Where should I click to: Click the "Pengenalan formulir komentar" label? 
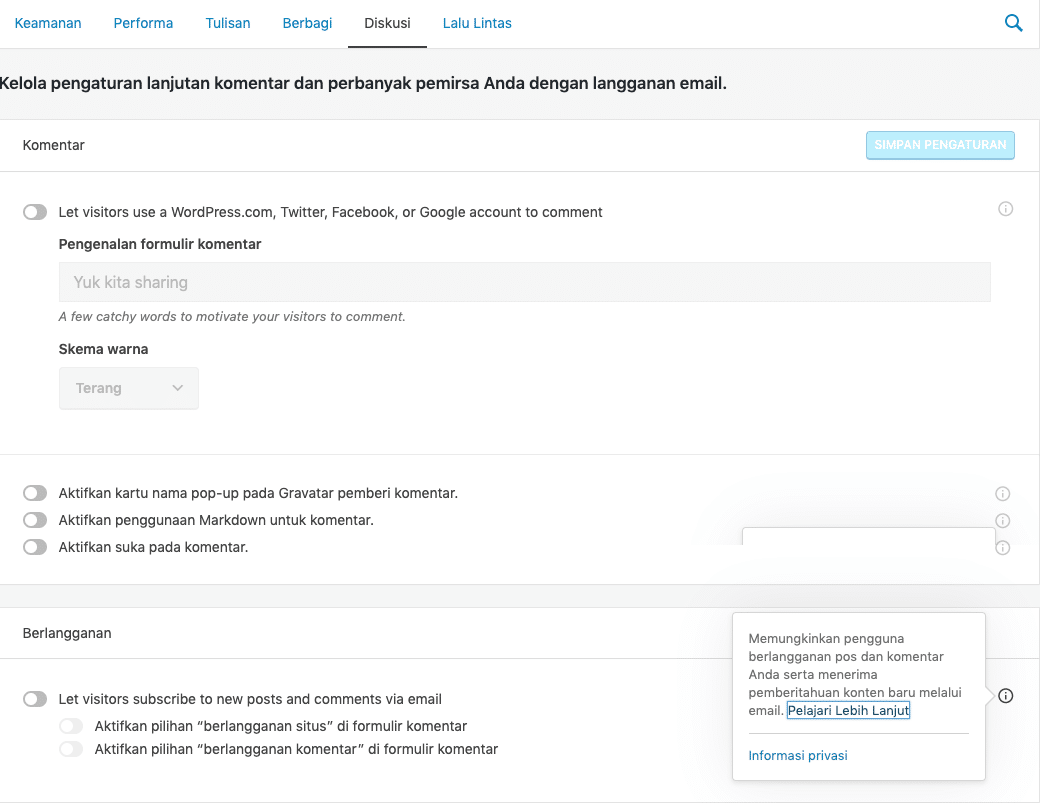click(160, 244)
